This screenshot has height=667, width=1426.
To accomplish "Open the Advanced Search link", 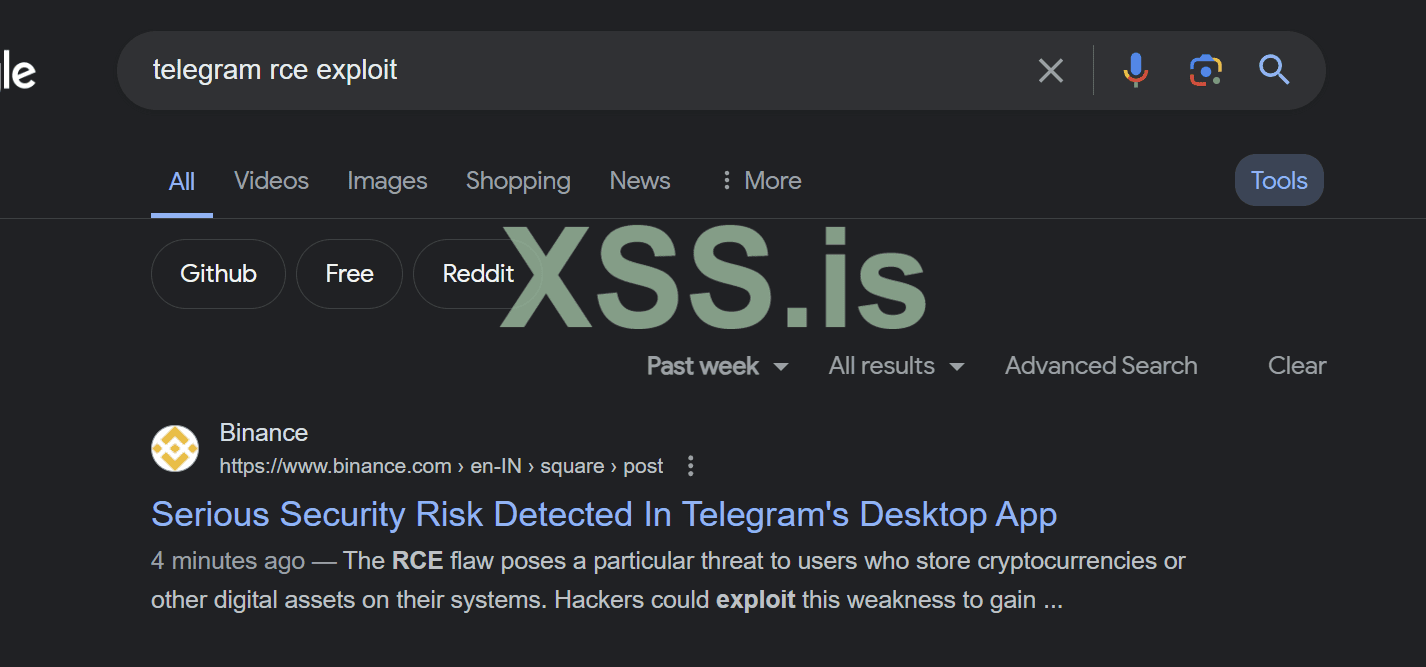I will [1101, 366].
